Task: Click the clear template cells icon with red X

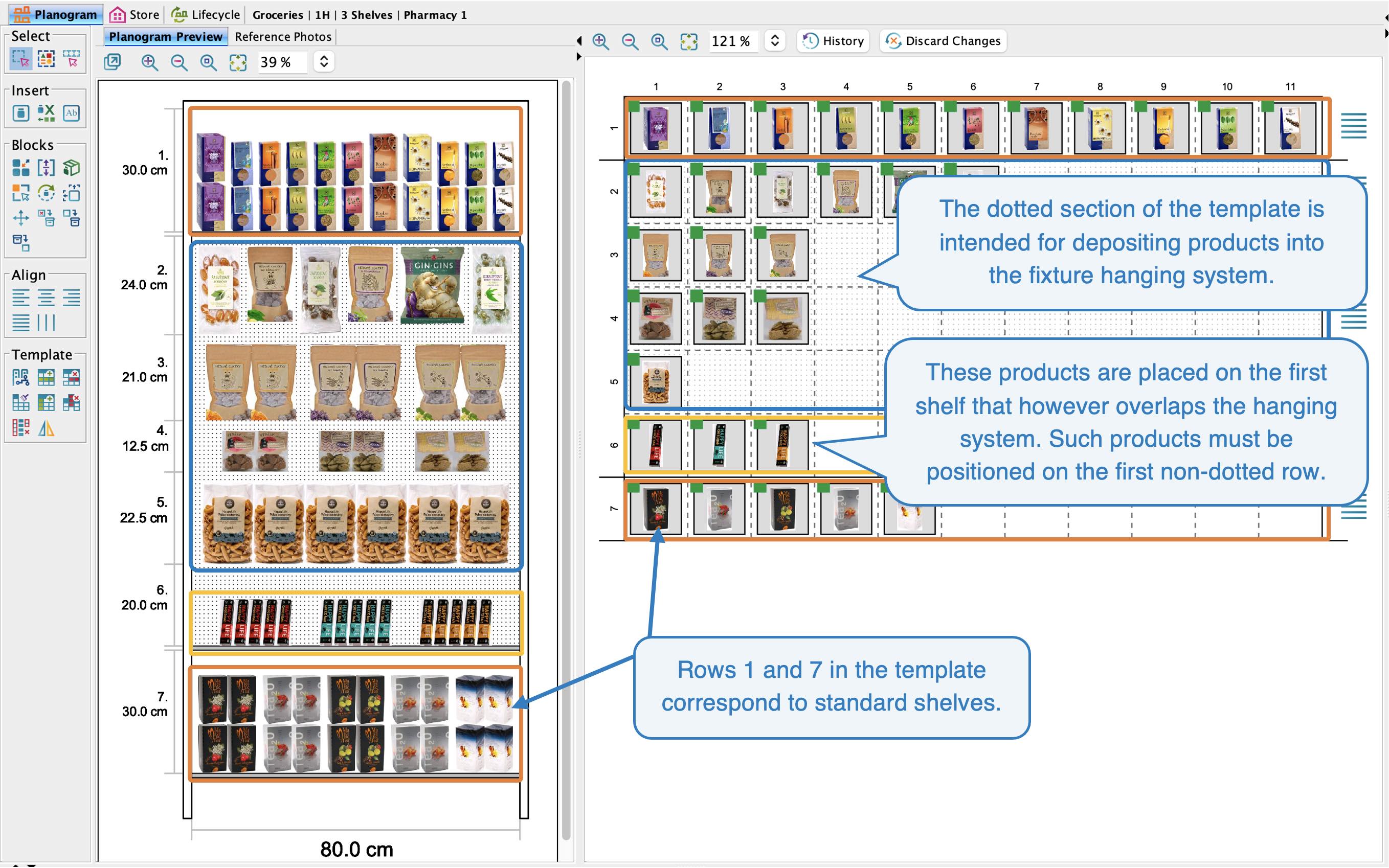Action: click(x=20, y=428)
